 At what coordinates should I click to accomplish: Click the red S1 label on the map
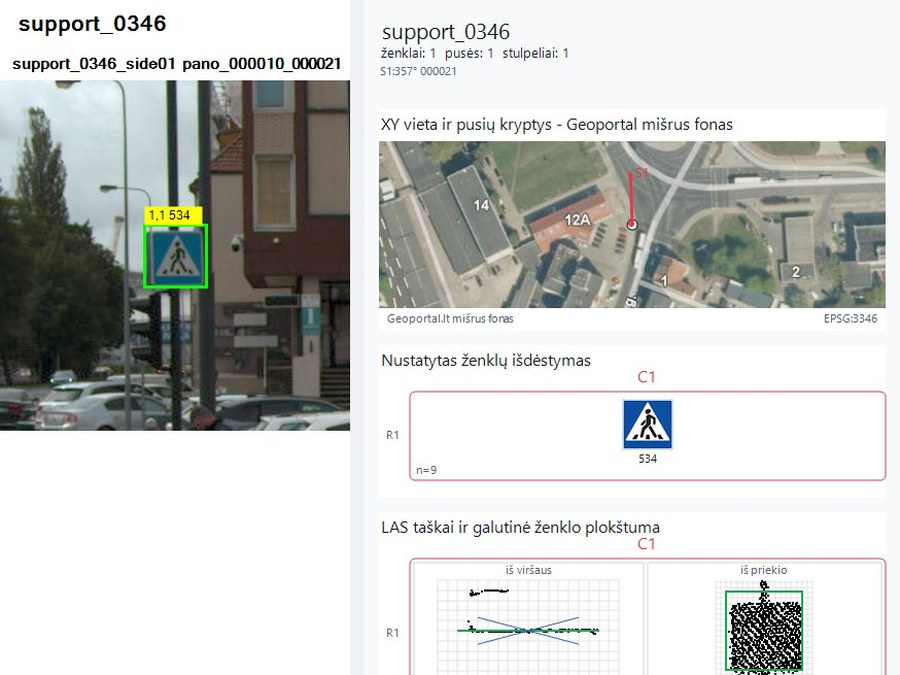point(641,173)
